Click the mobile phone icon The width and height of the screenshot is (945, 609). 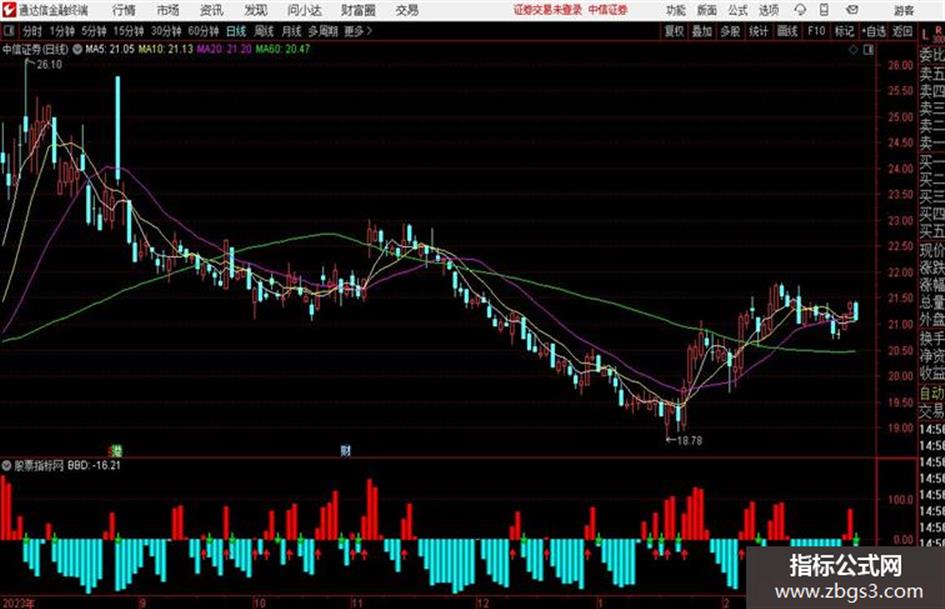pyautogui.click(x=824, y=10)
